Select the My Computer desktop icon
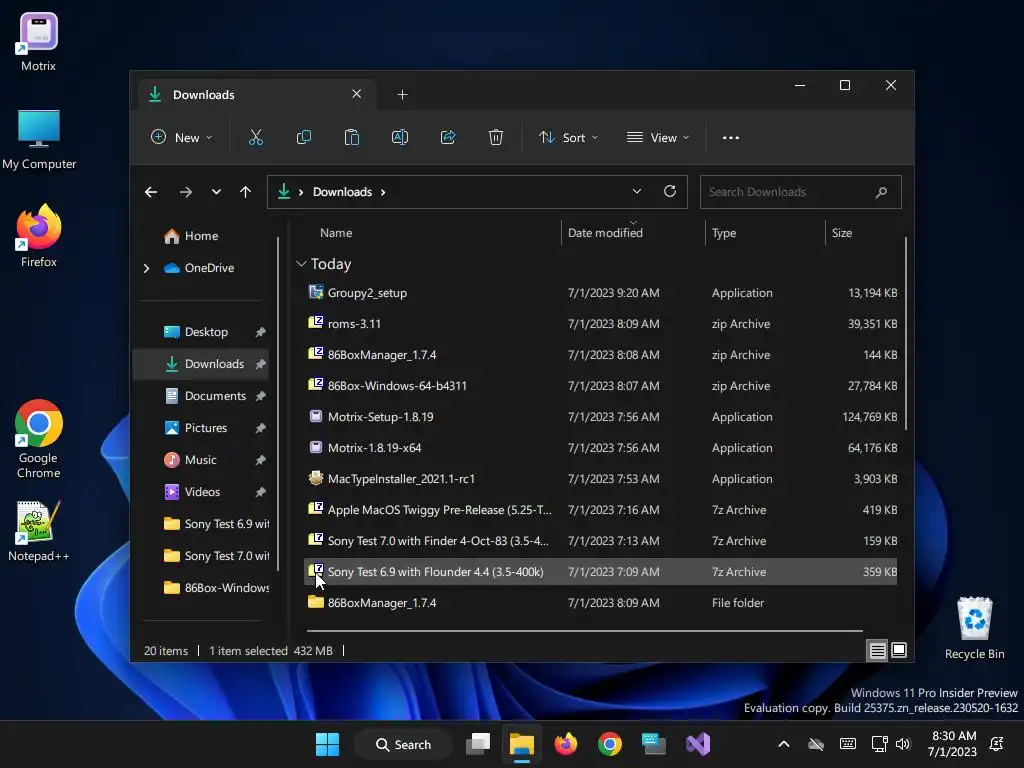 [39, 139]
